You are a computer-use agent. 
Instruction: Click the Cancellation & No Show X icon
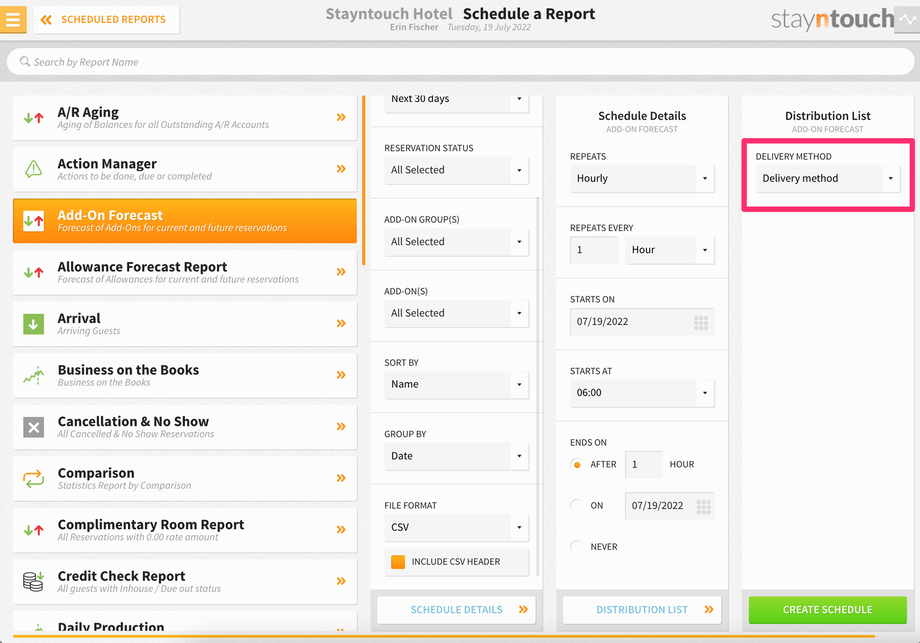pos(33,427)
